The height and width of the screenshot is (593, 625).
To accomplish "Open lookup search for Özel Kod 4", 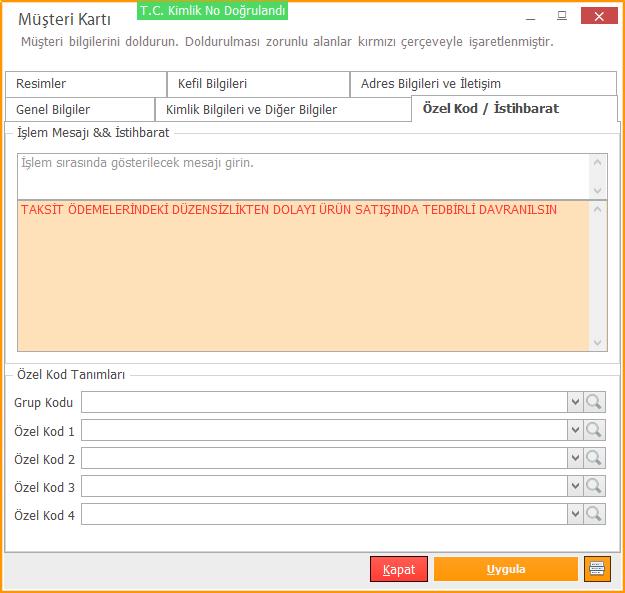I will coord(595,515).
